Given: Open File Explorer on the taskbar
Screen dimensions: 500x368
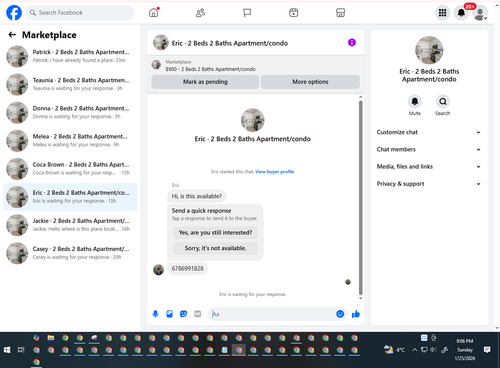Looking at the screenshot, I should 51,338.
